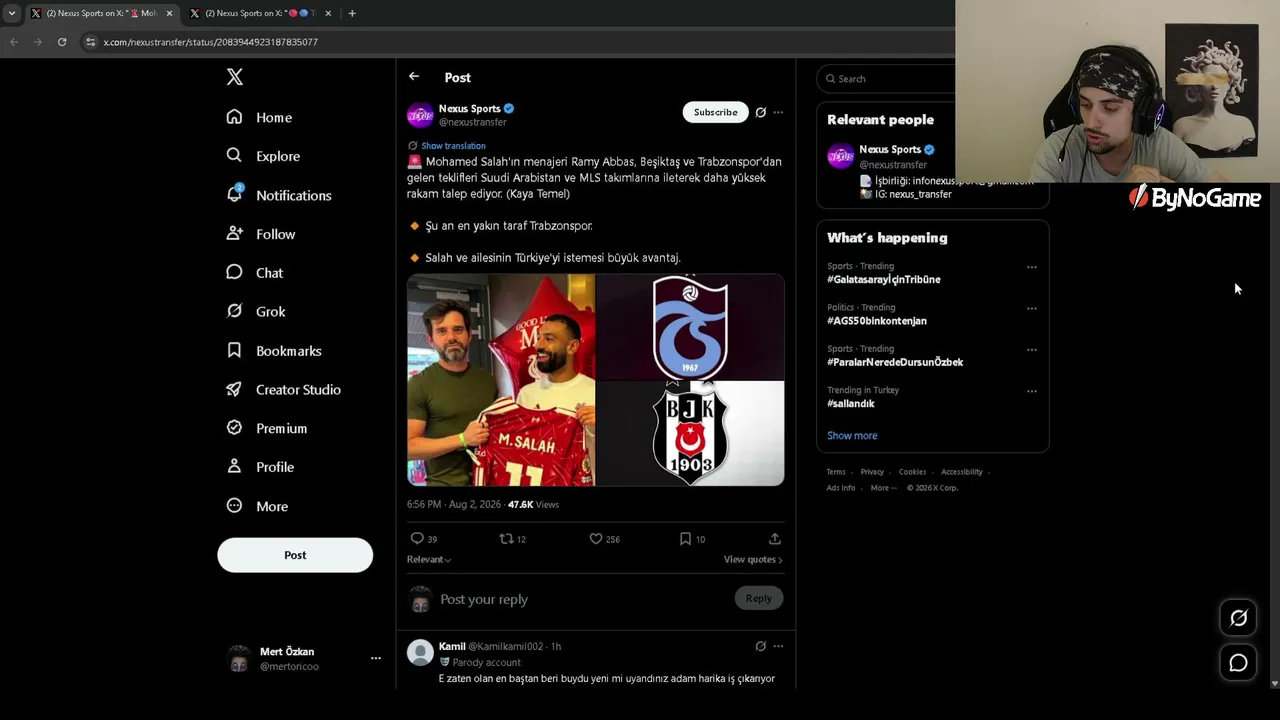Screen dimensions: 1280x720
Task: Open options for #GalatasaraylıİçinTribüne trend
Action: coord(1032,267)
